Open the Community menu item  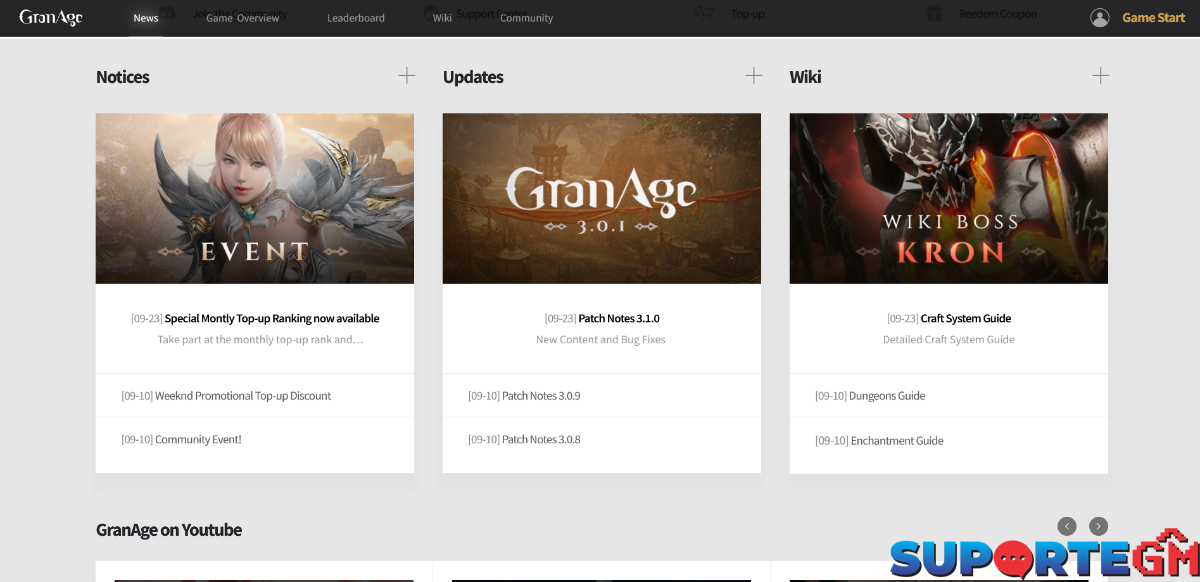[x=526, y=18]
